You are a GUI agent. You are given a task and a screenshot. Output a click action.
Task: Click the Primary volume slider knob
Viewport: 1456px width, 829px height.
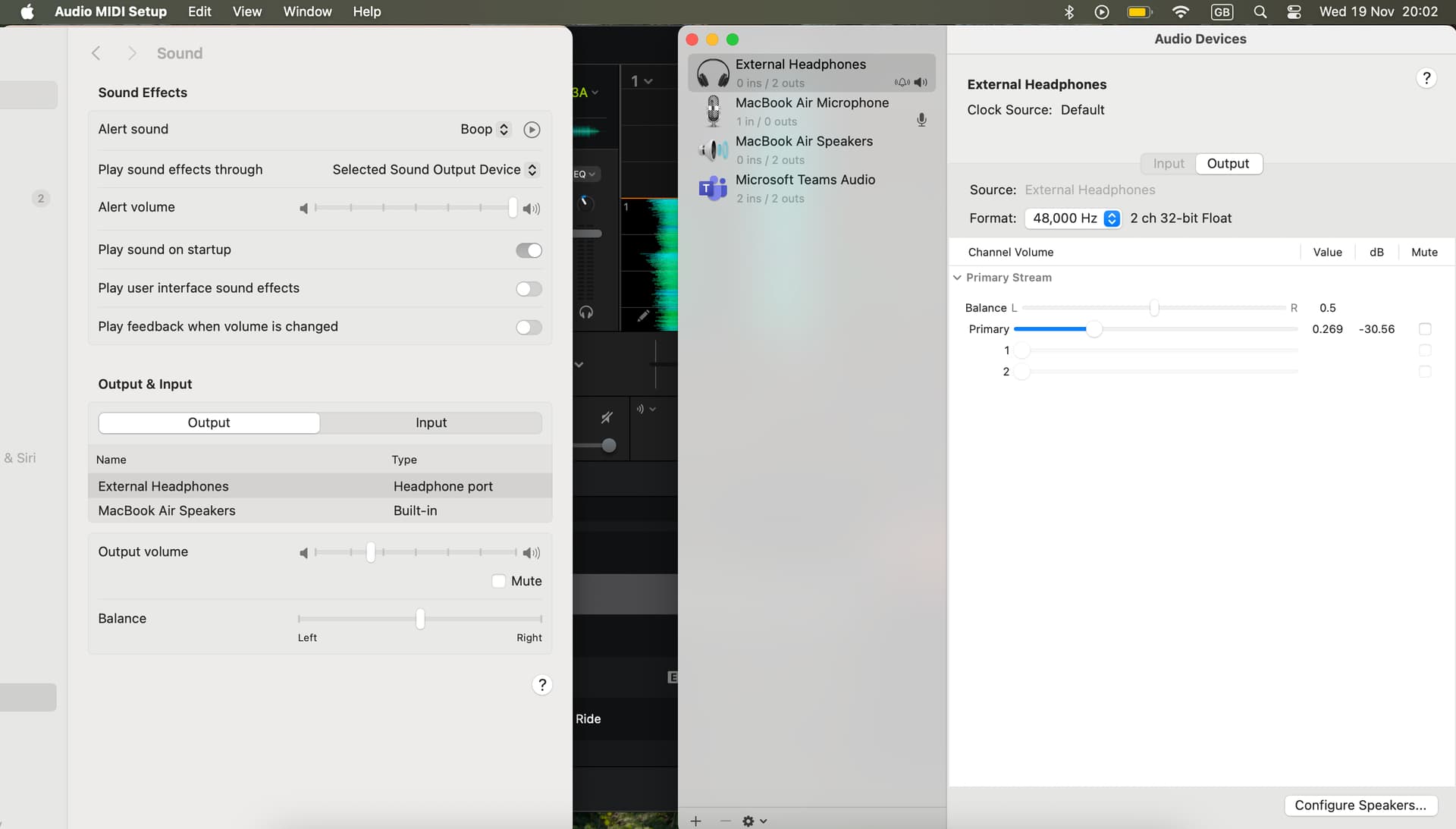click(x=1094, y=329)
